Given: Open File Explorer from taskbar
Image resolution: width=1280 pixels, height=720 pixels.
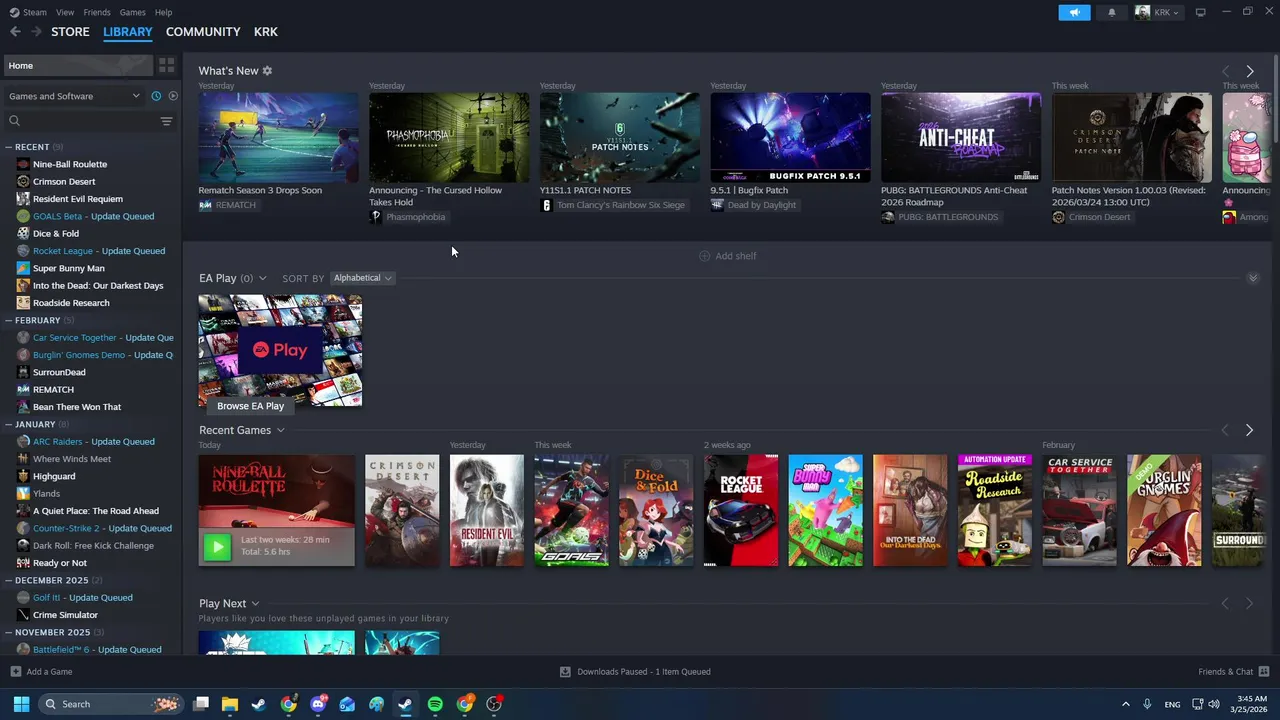Looking at the screenshot, I should pyautogui.click(x=230, y=704).
